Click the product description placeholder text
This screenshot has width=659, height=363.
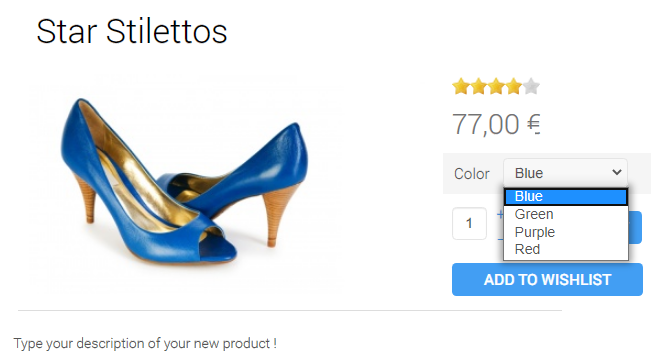[145, 343]
